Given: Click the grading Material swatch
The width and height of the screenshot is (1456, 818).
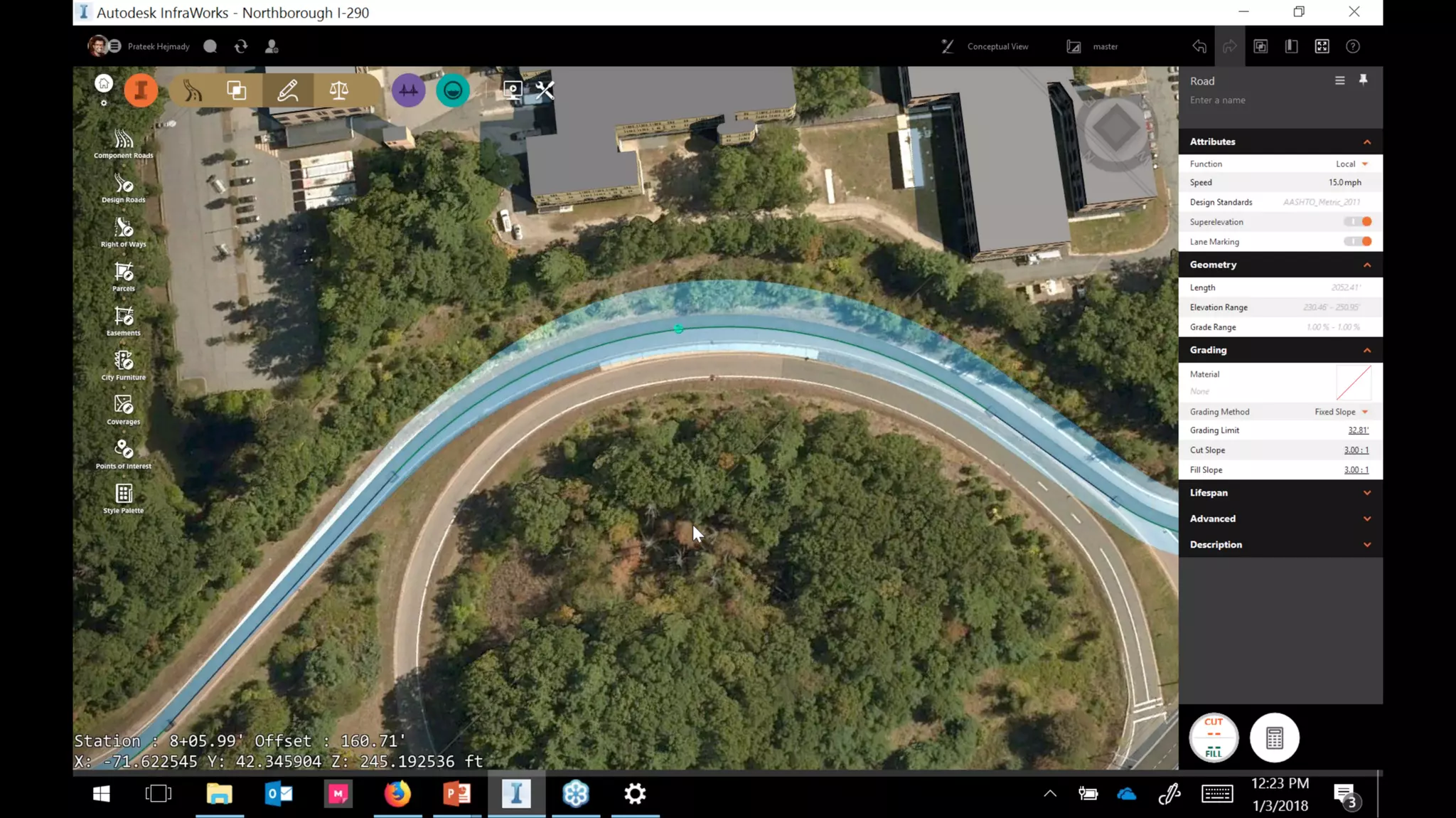Looking at the screenshot, I should point(1354,383).
